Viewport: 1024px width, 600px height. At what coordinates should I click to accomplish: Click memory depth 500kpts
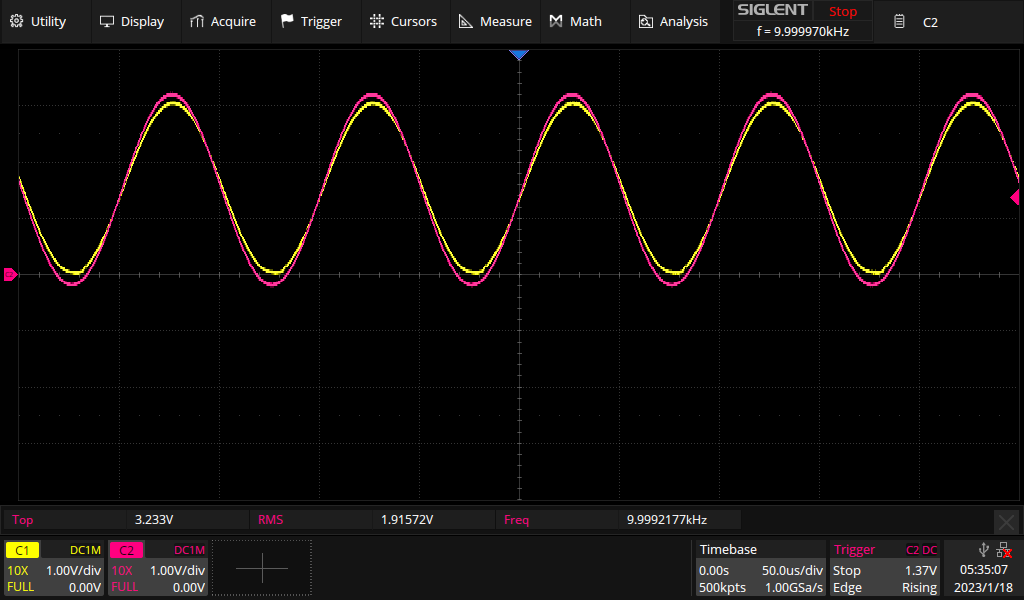click(722, 588)
